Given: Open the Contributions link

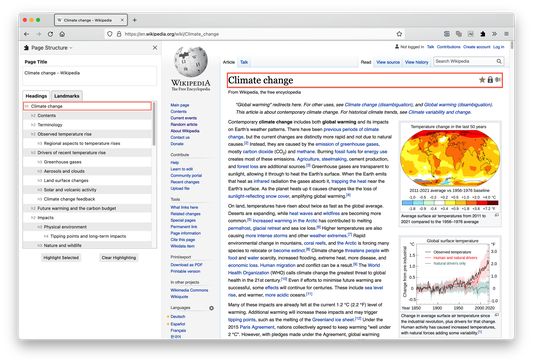Looking at the screenshot, I should [448, 47].
